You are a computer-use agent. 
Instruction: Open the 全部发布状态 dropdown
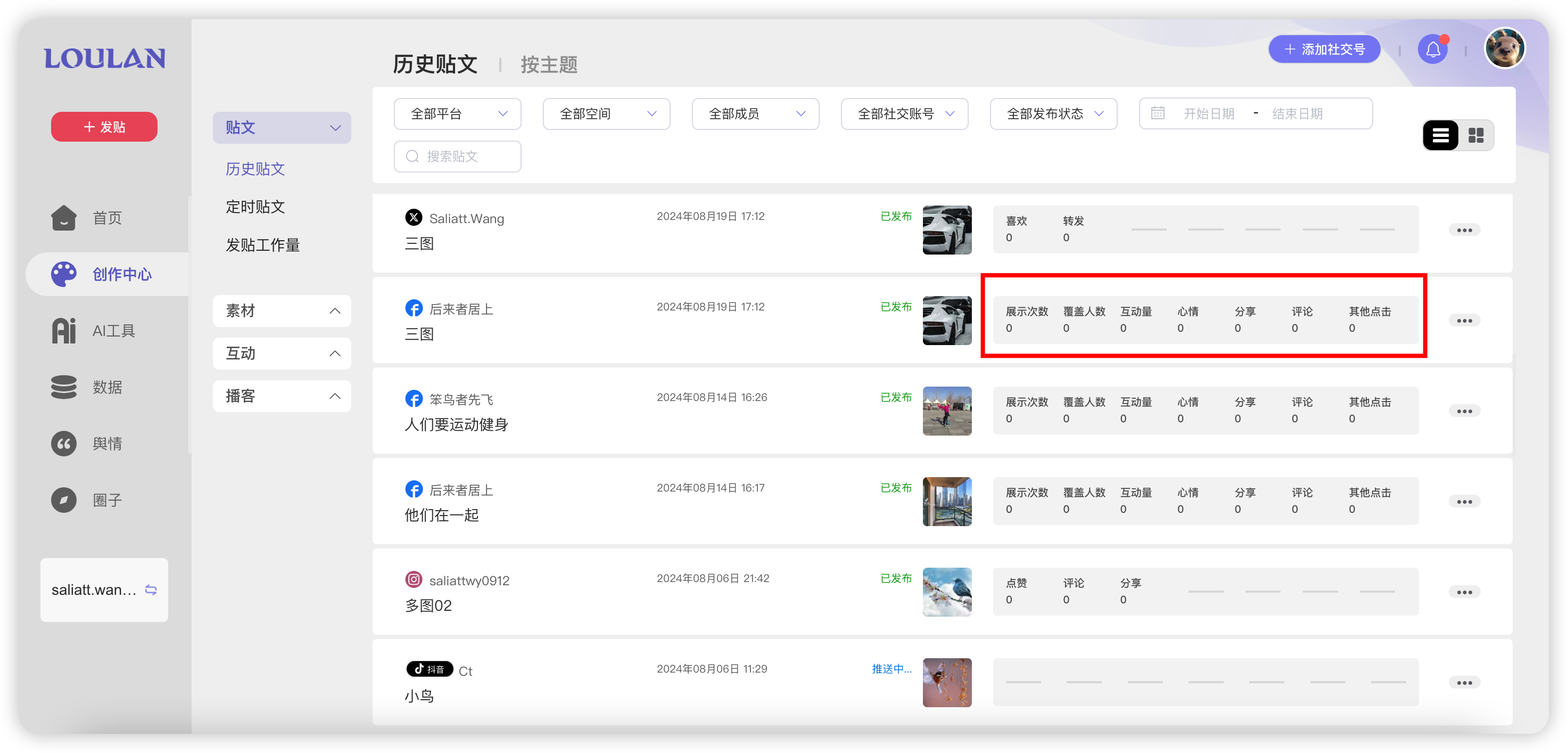coord(1054,114)
